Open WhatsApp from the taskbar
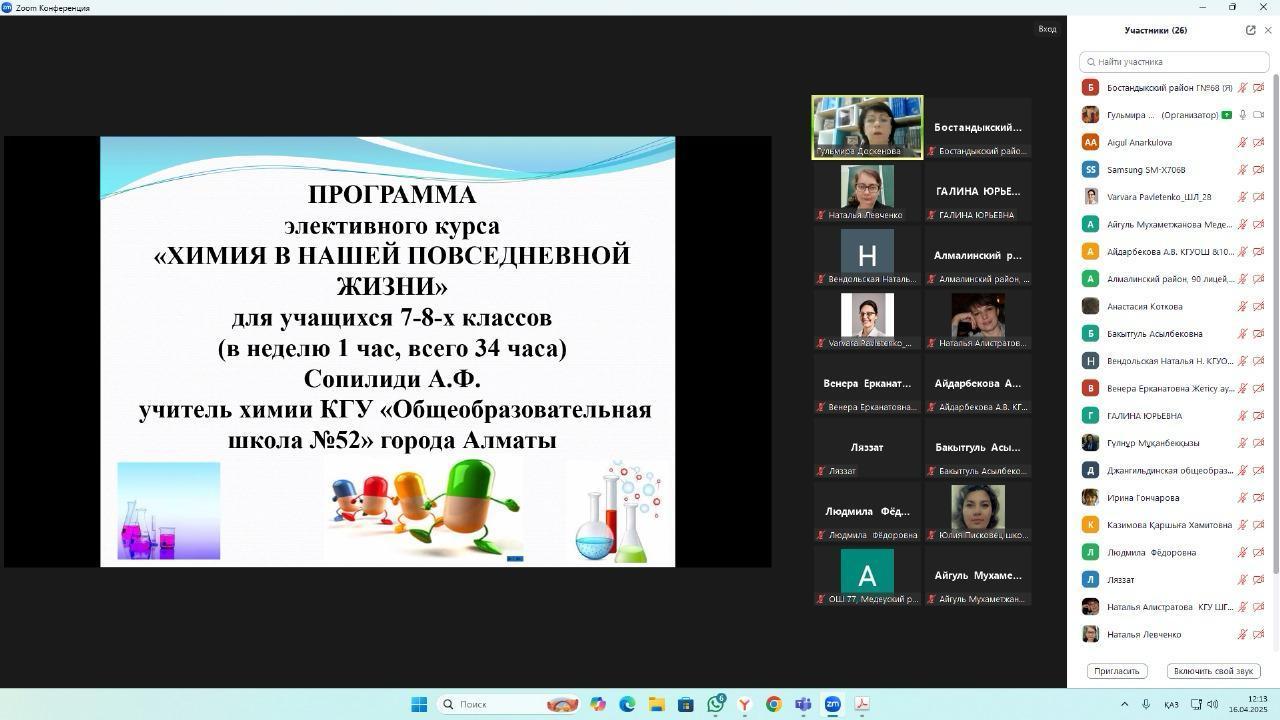 715,704
